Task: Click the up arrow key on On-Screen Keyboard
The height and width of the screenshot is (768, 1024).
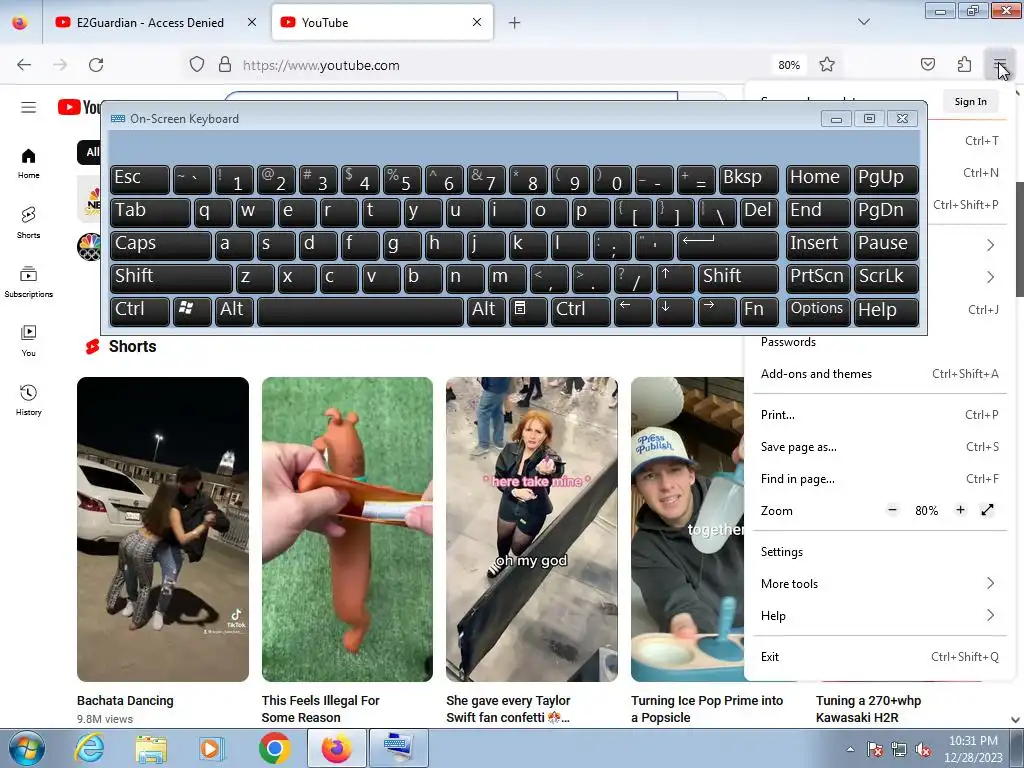Action: [x=675, y=277]
